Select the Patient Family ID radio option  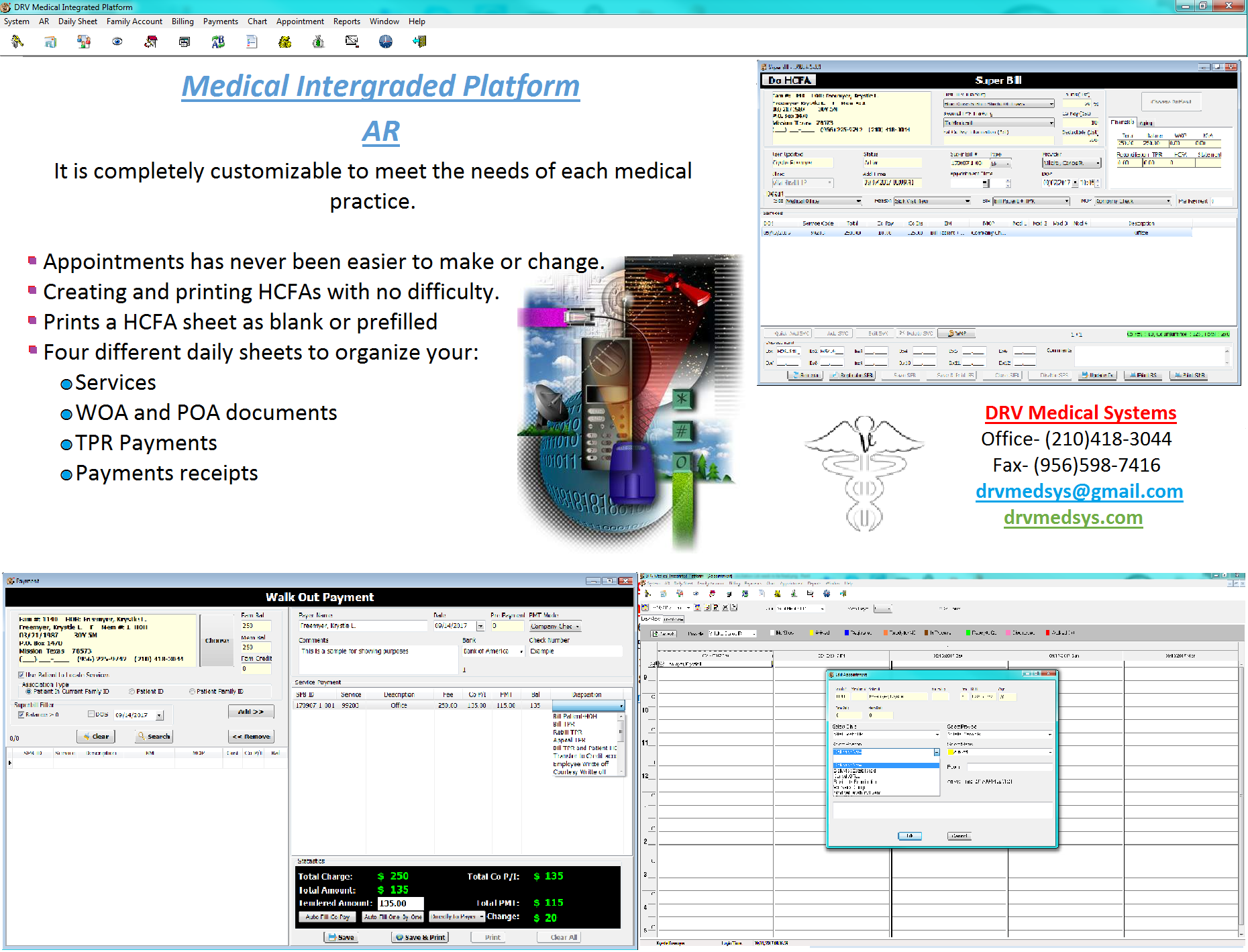click(192, 691)
